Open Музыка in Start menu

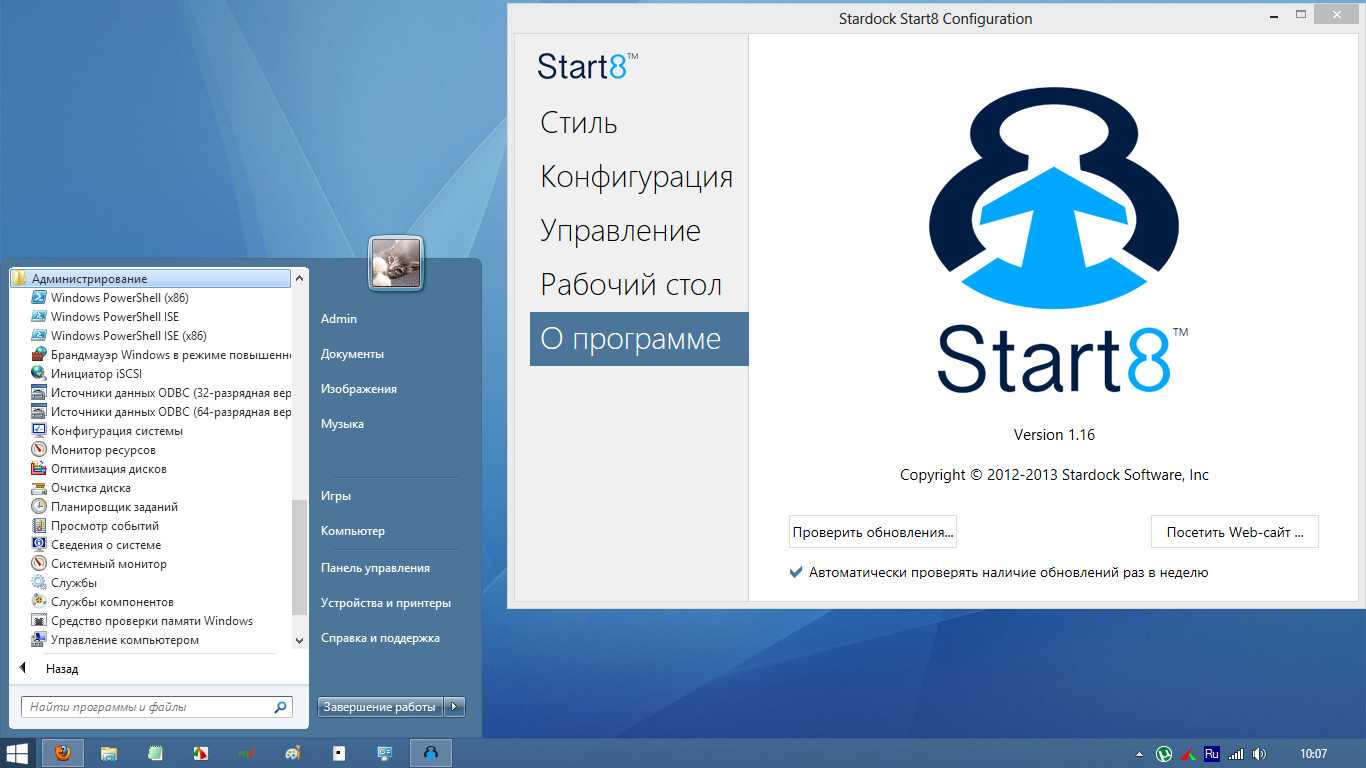click(342, 424)
